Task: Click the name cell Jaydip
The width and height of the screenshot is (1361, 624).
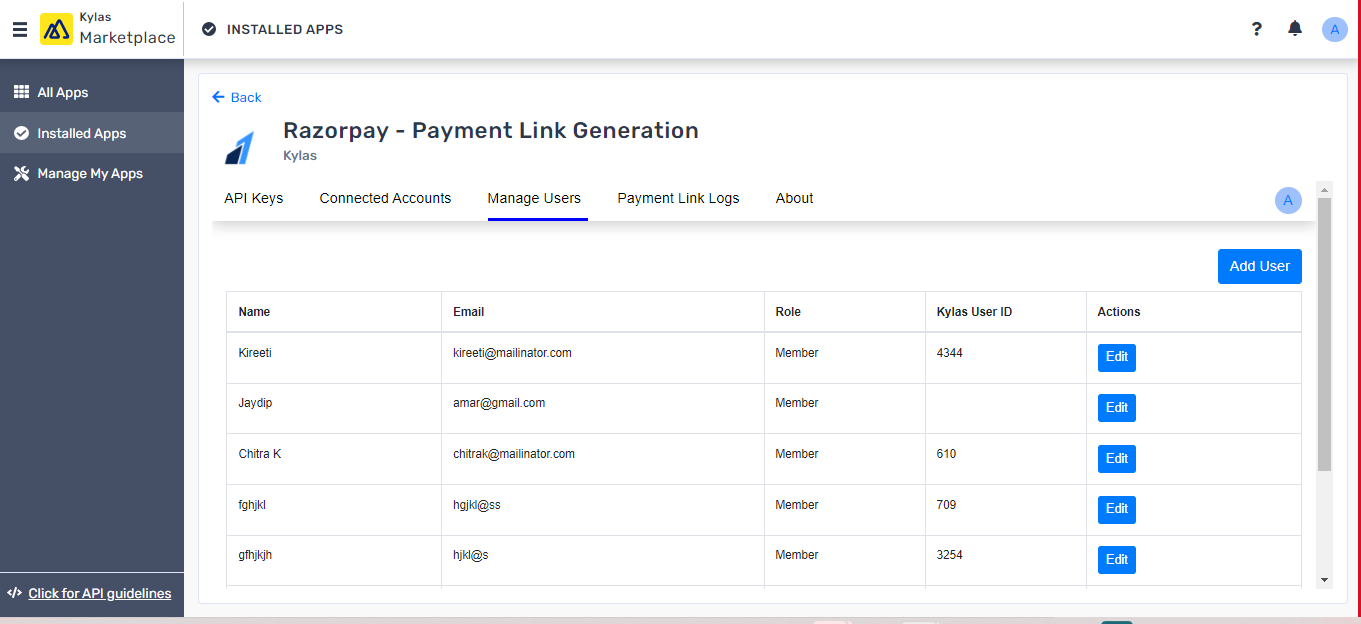Action: click(x=255, y=403)
